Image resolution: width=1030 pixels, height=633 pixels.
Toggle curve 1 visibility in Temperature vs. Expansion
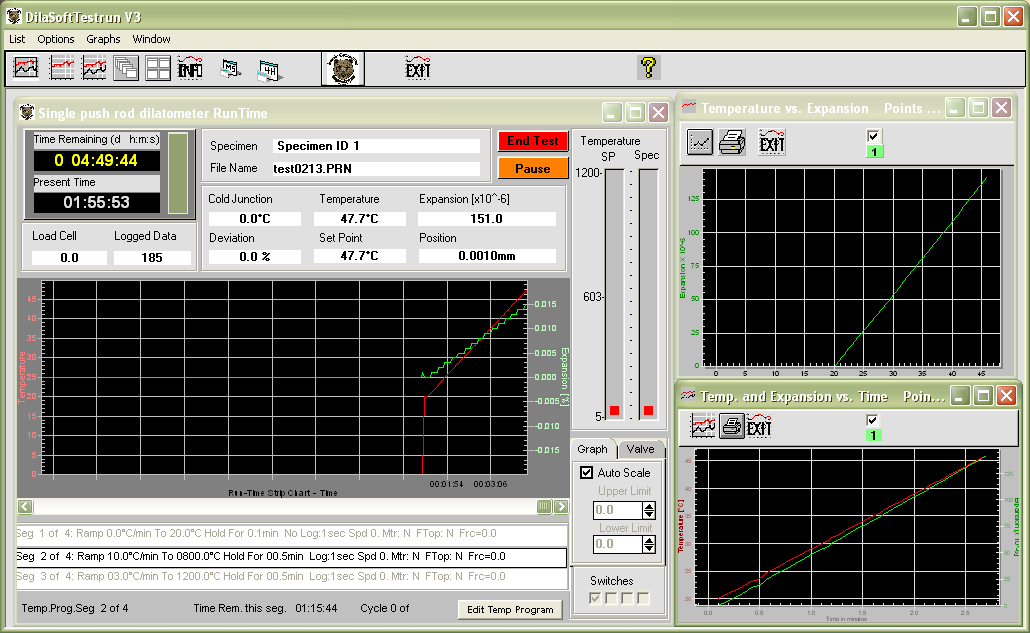click(x=874, y=137)
